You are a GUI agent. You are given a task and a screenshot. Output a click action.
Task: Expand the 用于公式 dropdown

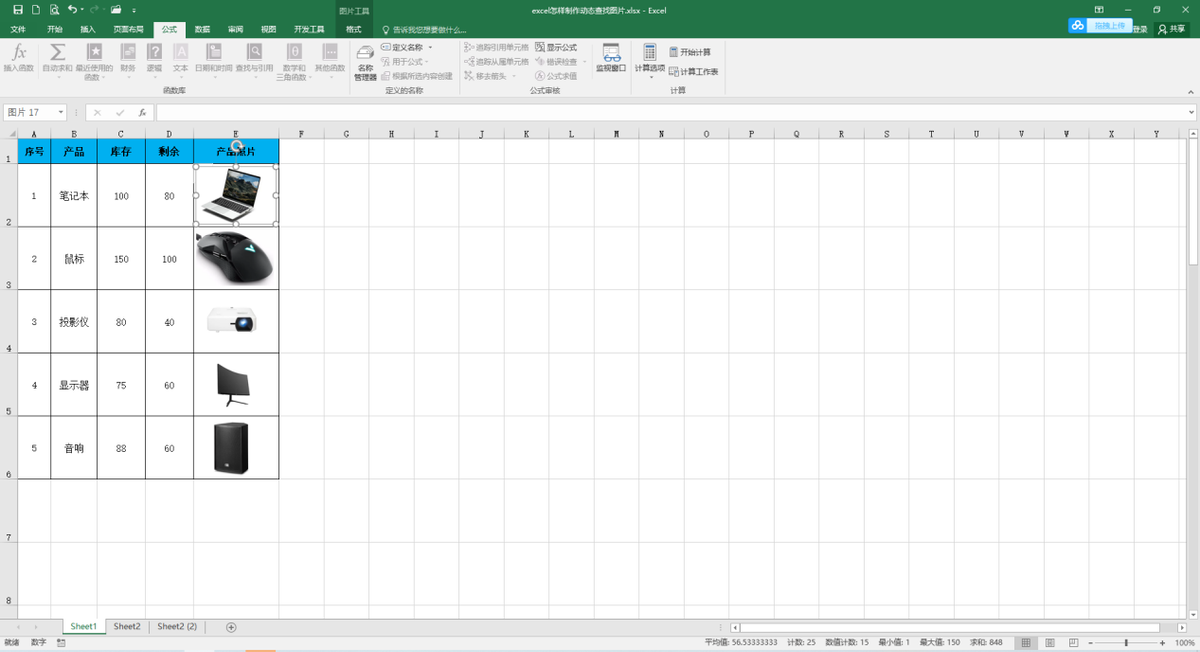pyautogui.click(x=426, y=62)
